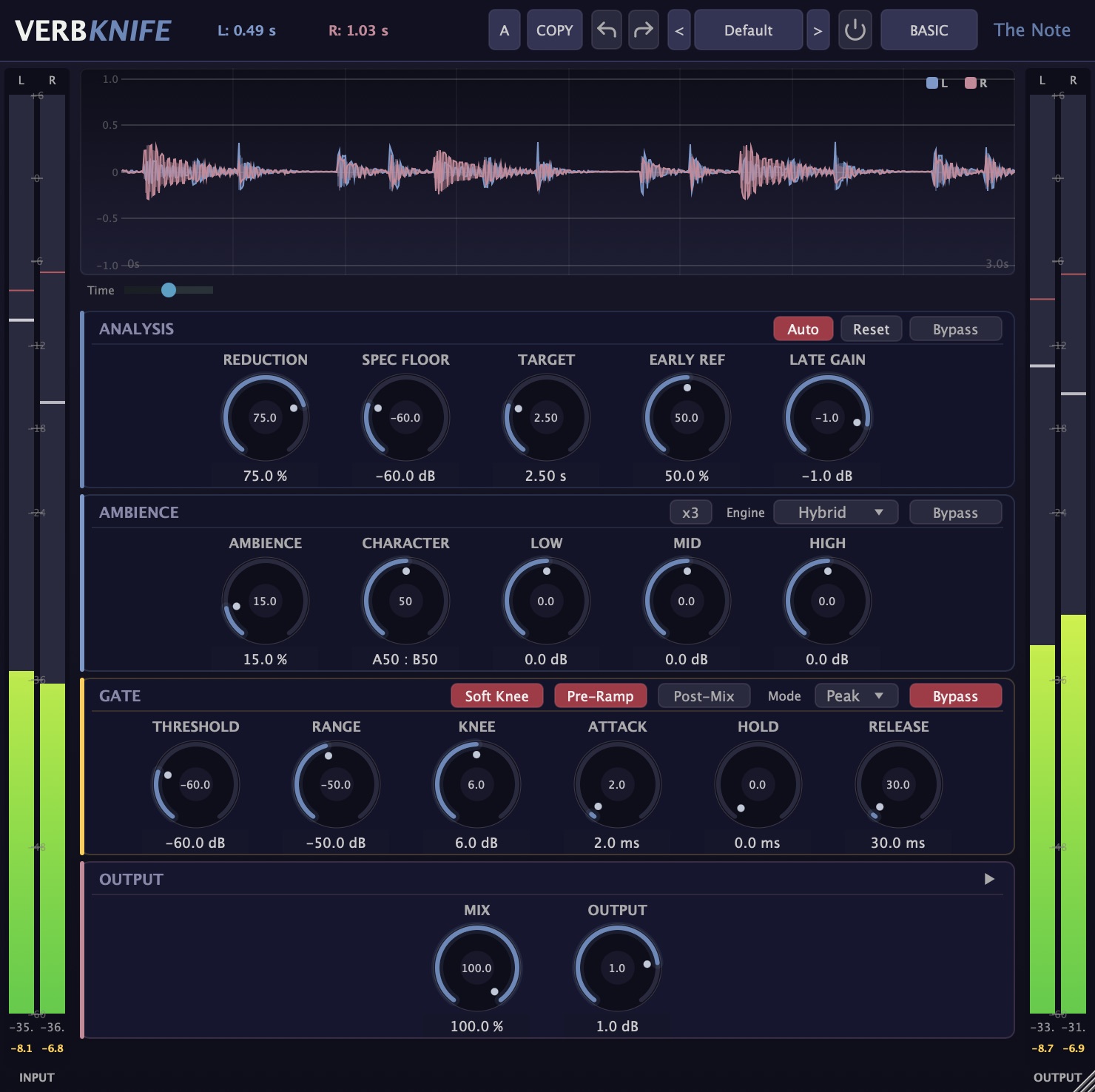Screen dimensions: 1095x1092
Task: Go to previous preset arrow
Action: pos(678,30)
